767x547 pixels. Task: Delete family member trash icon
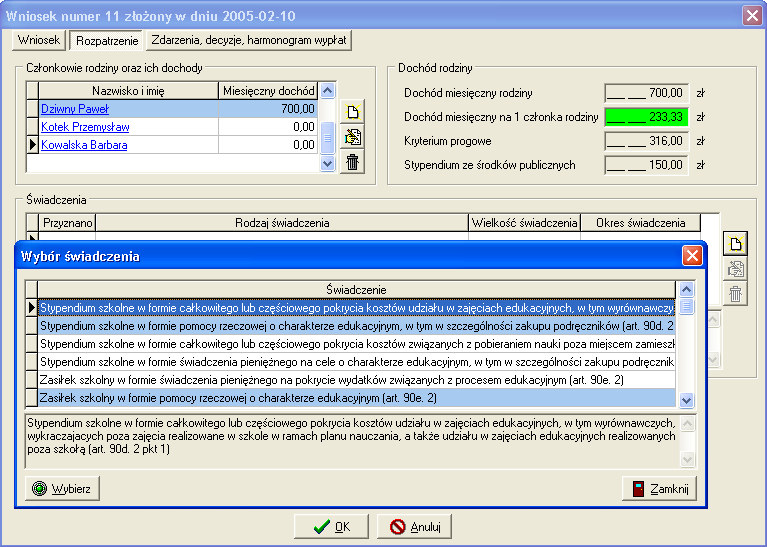coord(352,162)
